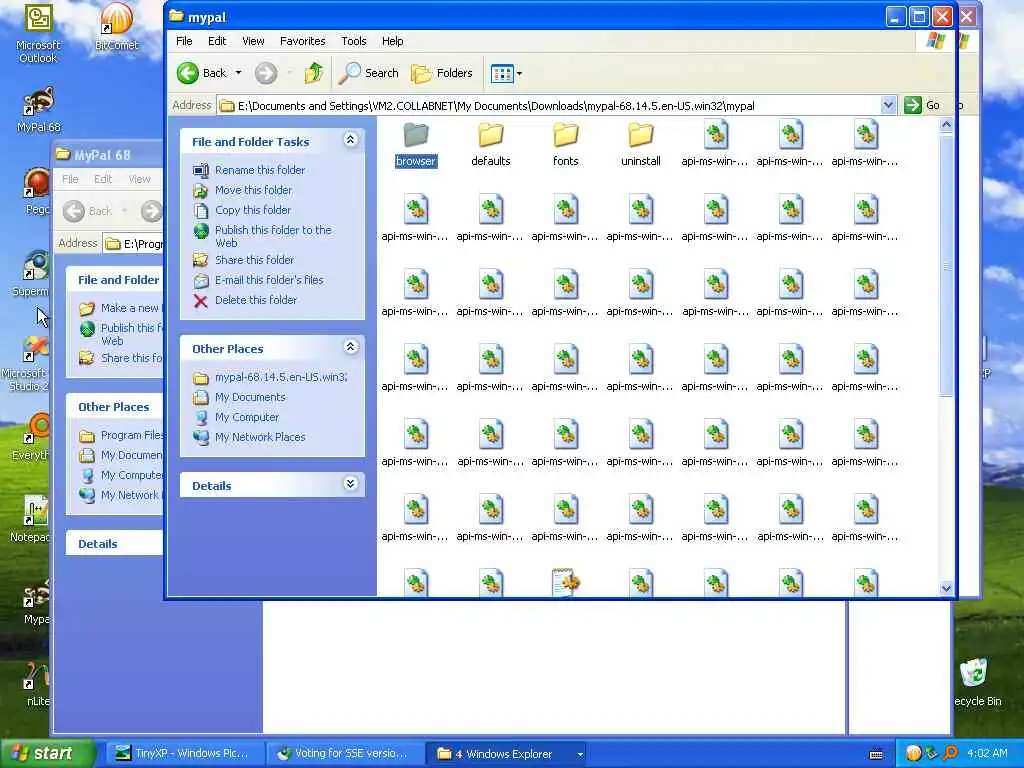Open the Favorites menu

pyautogui.click(x=302, y=41)
